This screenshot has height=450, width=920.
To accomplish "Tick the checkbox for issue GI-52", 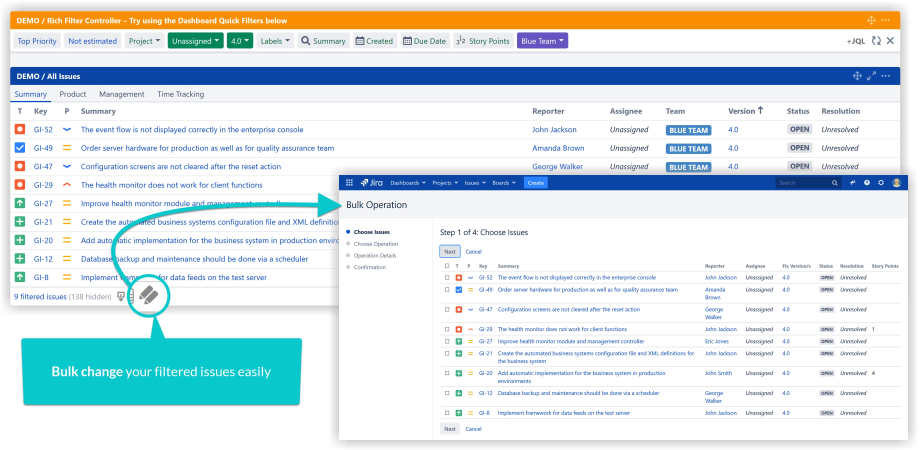I will click(447, 277).
